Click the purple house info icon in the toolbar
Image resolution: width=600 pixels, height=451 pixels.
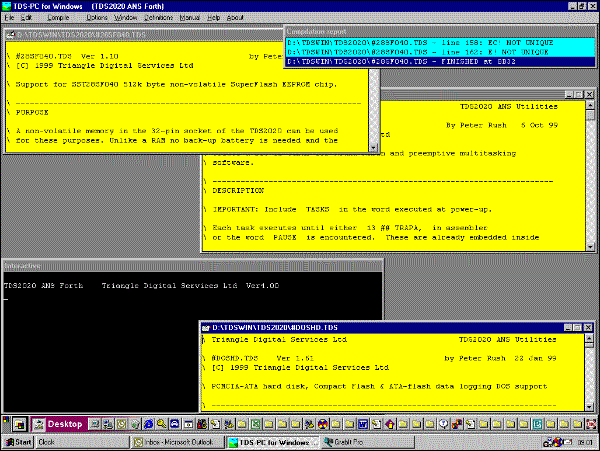(x=390, y=424)
